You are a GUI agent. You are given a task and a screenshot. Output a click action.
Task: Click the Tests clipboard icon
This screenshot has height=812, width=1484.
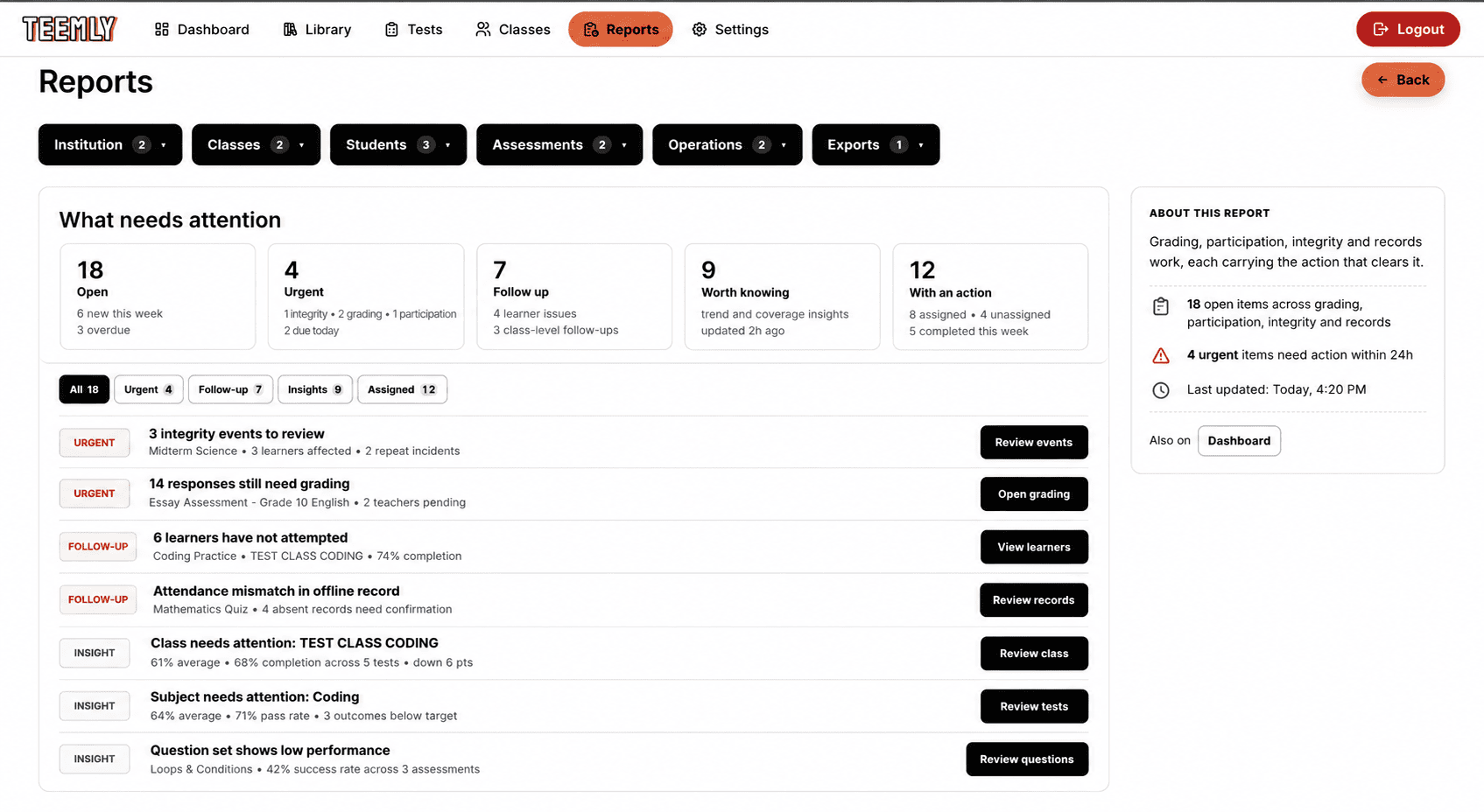(391, 30)
